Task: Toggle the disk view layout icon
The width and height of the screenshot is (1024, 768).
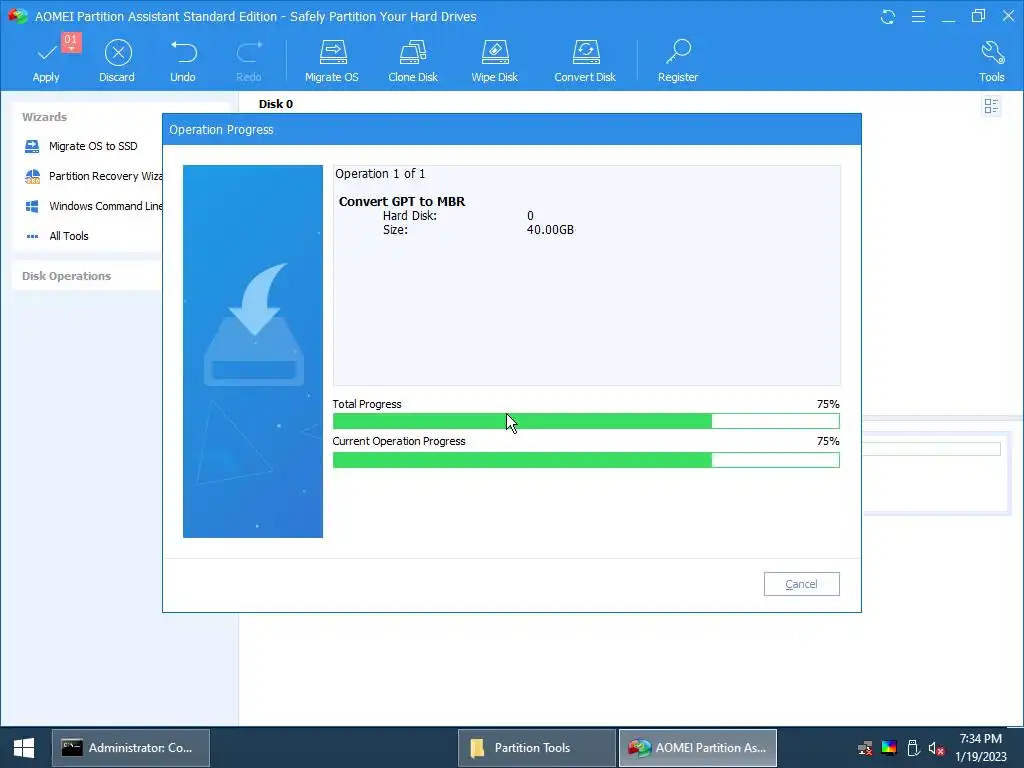Action: point(991,106)
